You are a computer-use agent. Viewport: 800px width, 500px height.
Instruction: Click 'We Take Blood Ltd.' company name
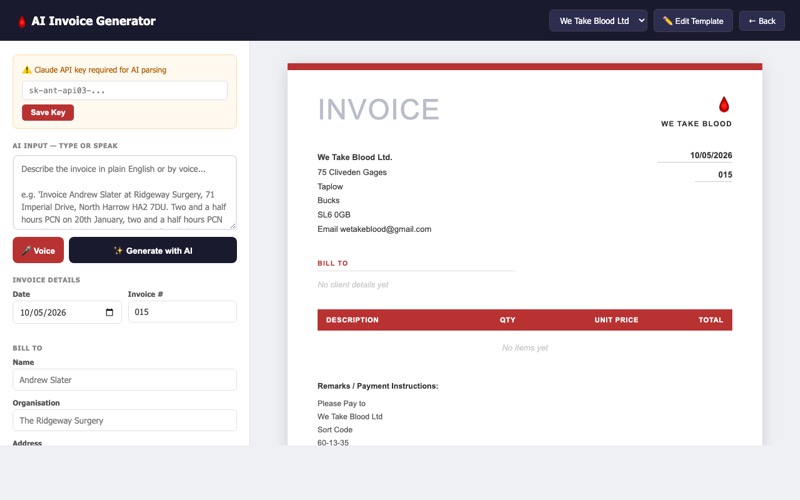355,157
